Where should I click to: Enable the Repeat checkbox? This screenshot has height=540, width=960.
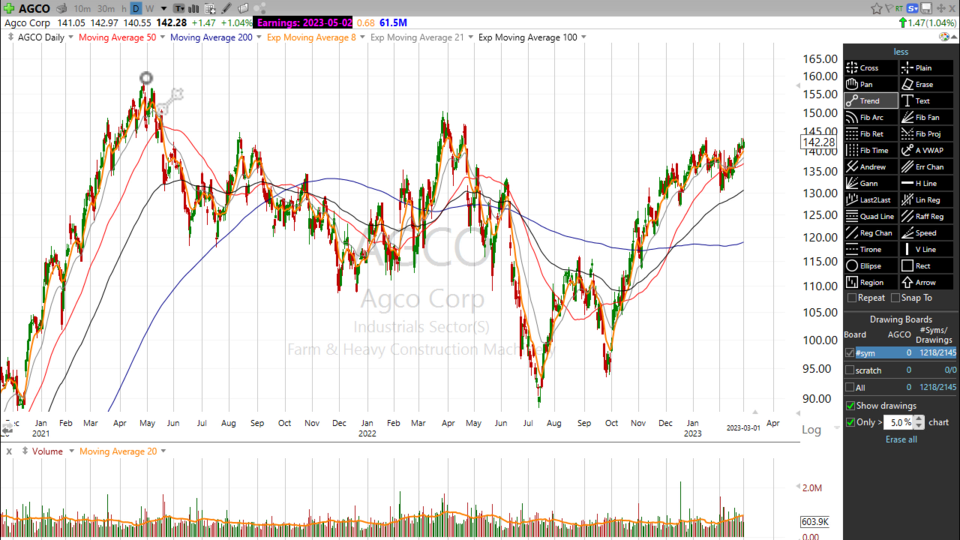(852, 298)
